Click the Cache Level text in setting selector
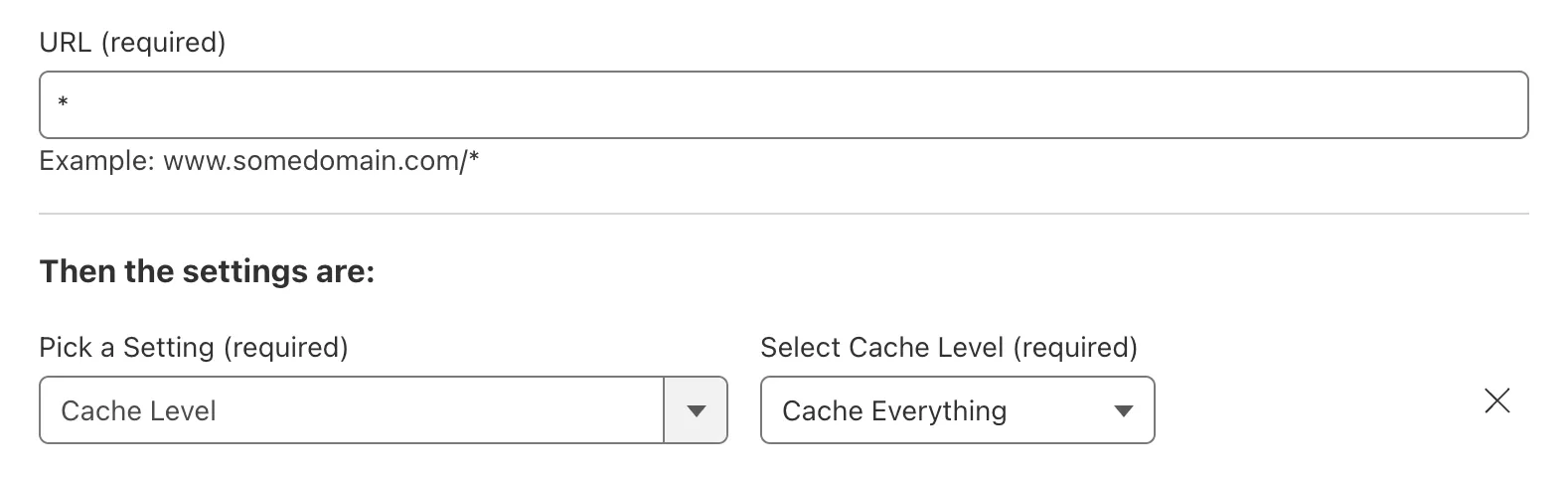The height and width of the screenshot is (477, 1568). point(138,411)
